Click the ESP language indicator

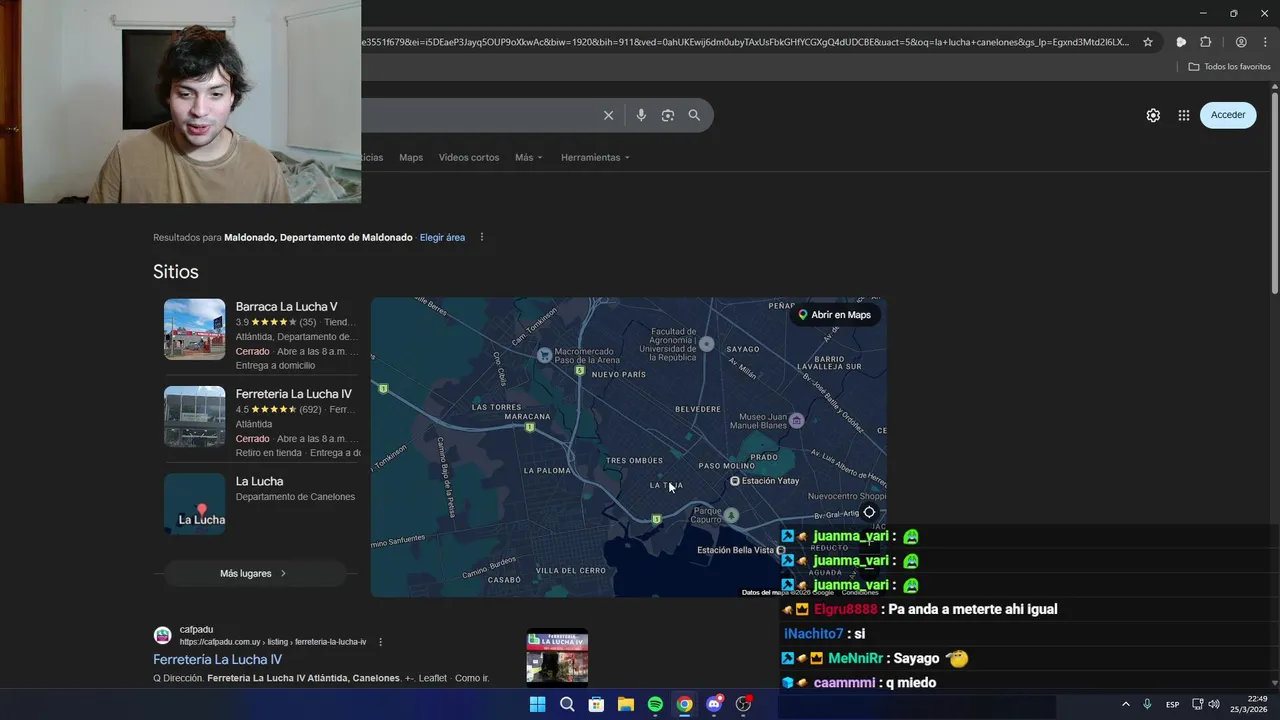tap(1172, 704)
